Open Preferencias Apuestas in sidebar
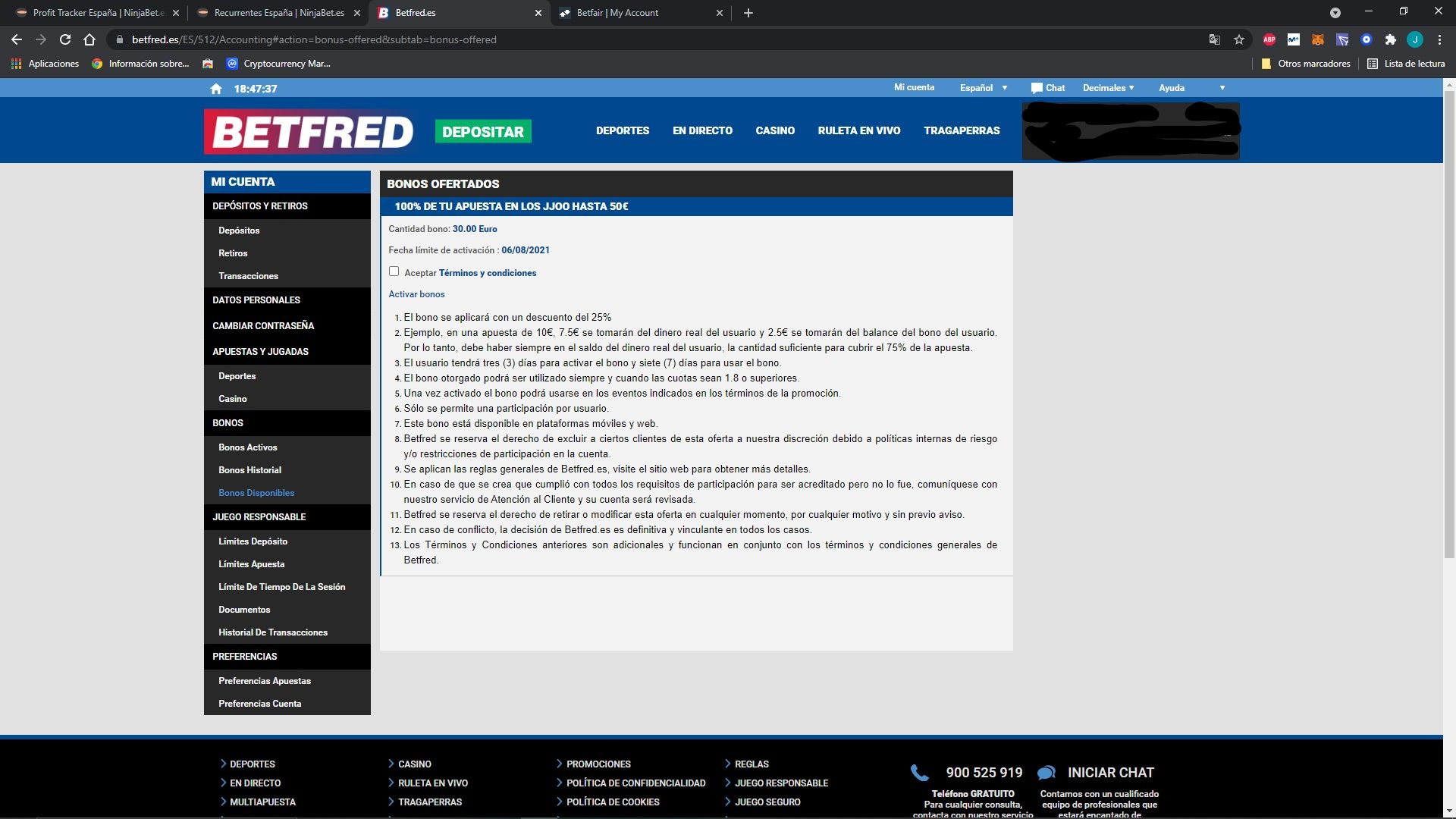This screenshot has width=1456, height=819. pos(265,681)
